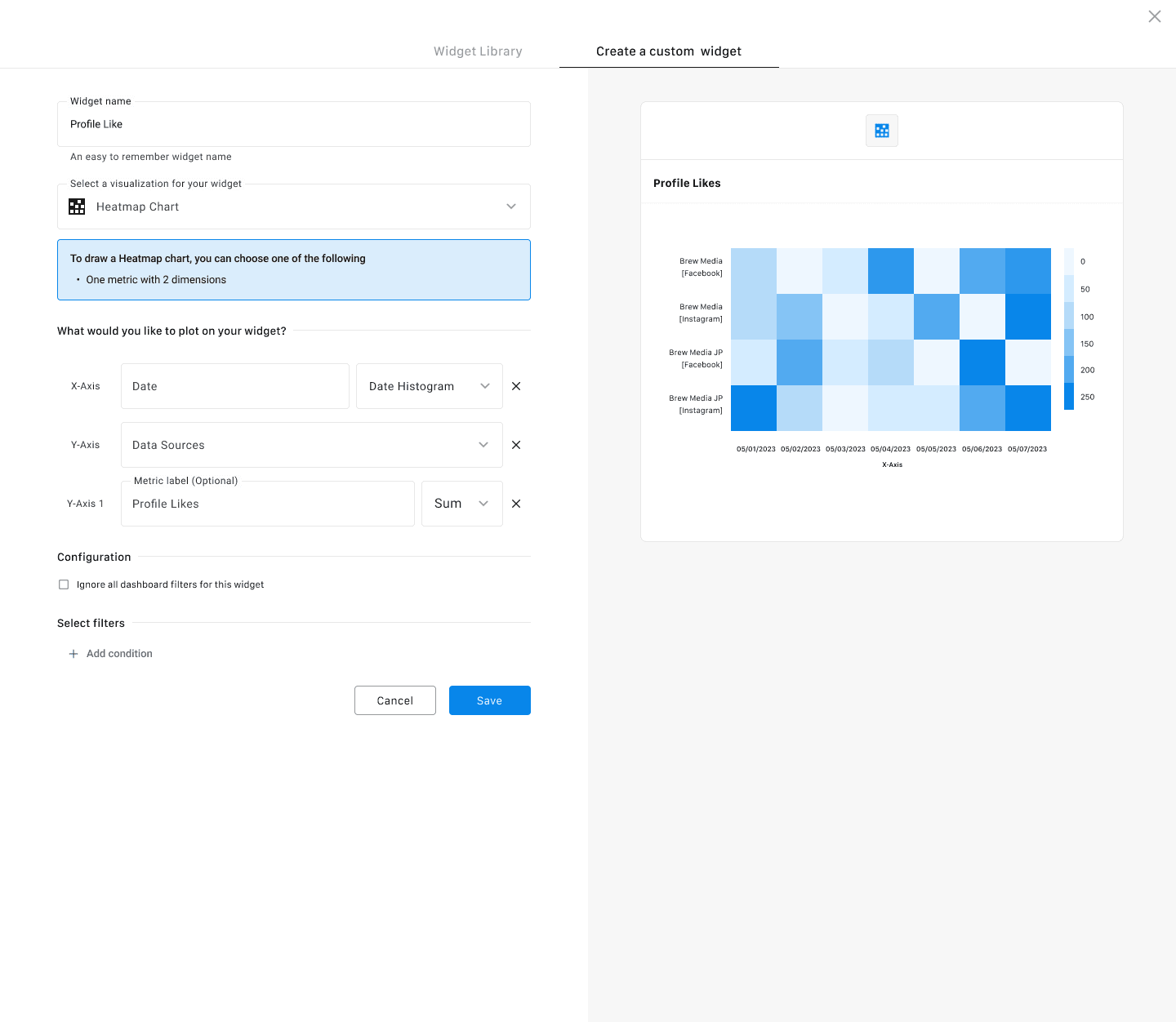Click the heatmap icon in the preview header
Image resolution: width=1176 pixels, height=1022 pixels.
[882, 131]
